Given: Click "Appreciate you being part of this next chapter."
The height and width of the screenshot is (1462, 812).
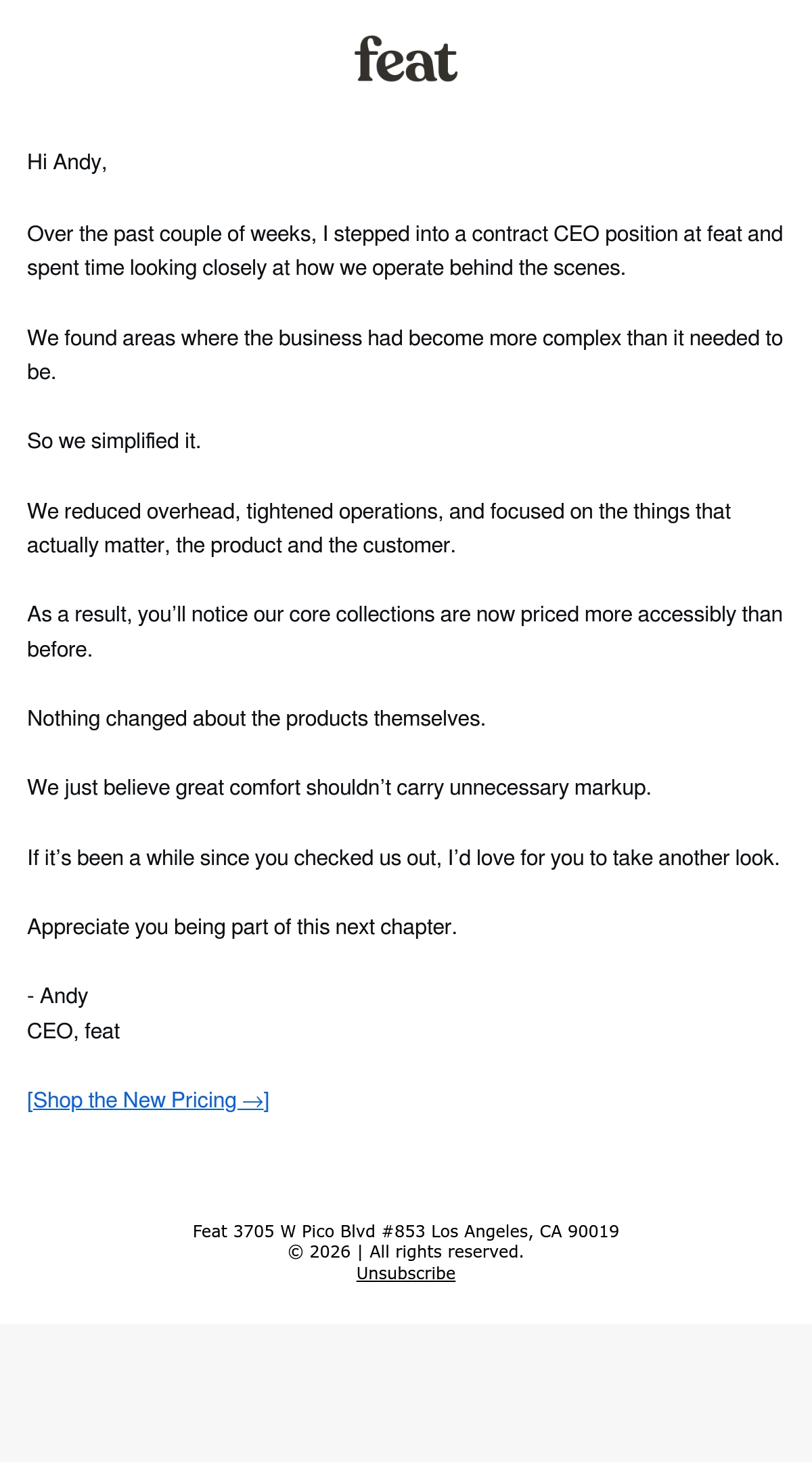Looking at the screenshot, I should 242,927.
